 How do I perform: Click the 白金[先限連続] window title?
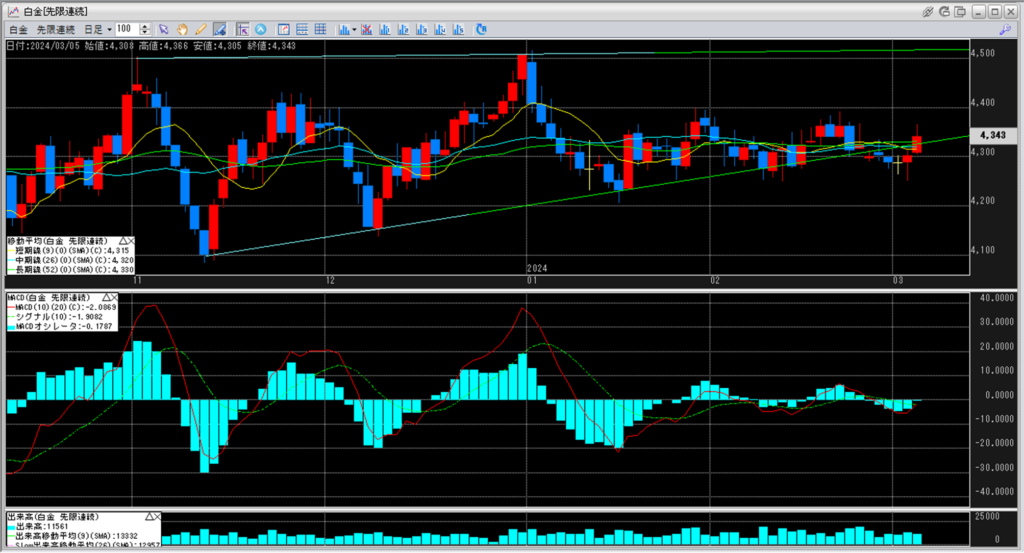[x=55, y=11]
